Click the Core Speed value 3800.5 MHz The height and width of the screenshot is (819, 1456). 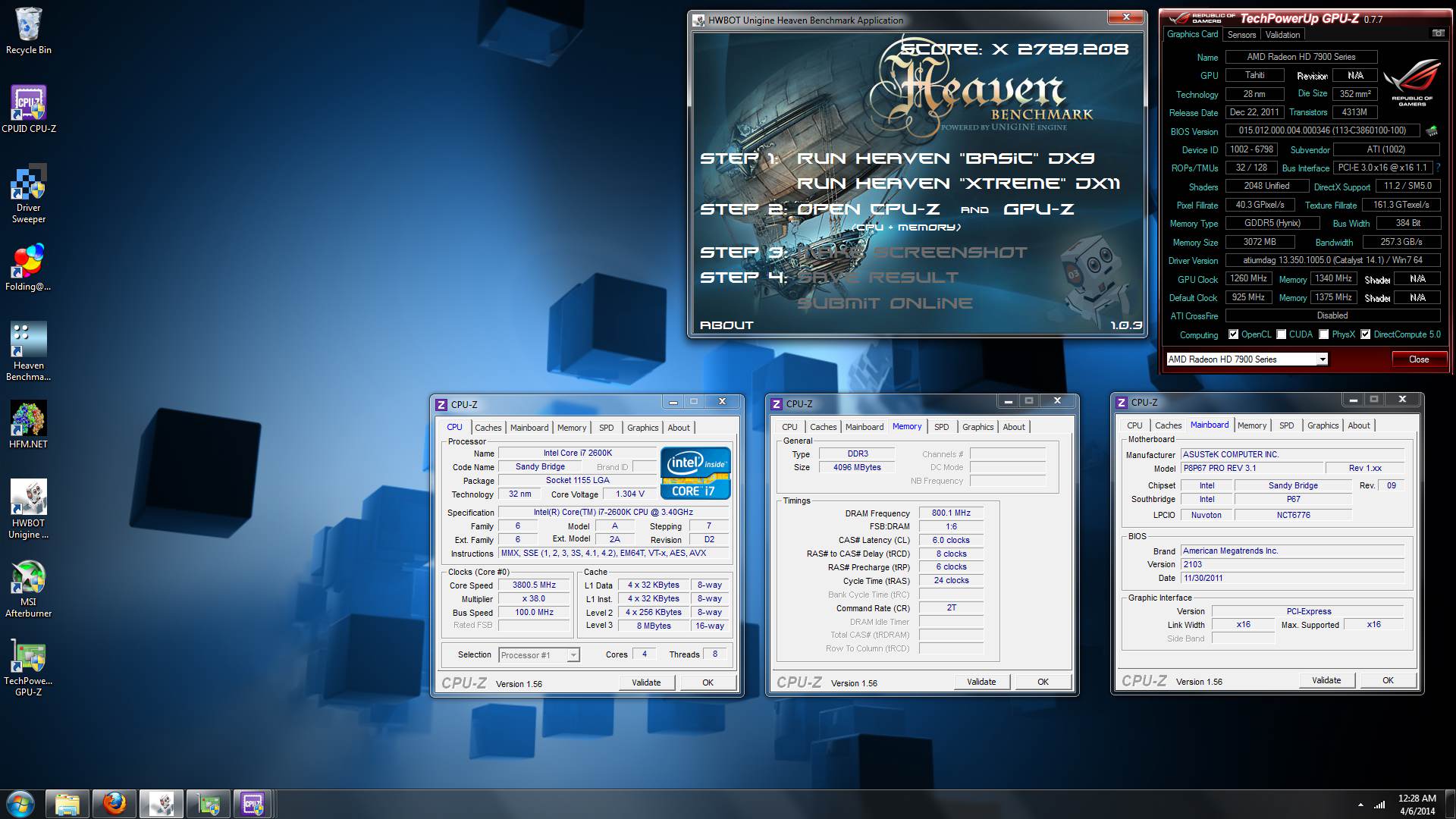pyautogui.click(x=534, y=585)
